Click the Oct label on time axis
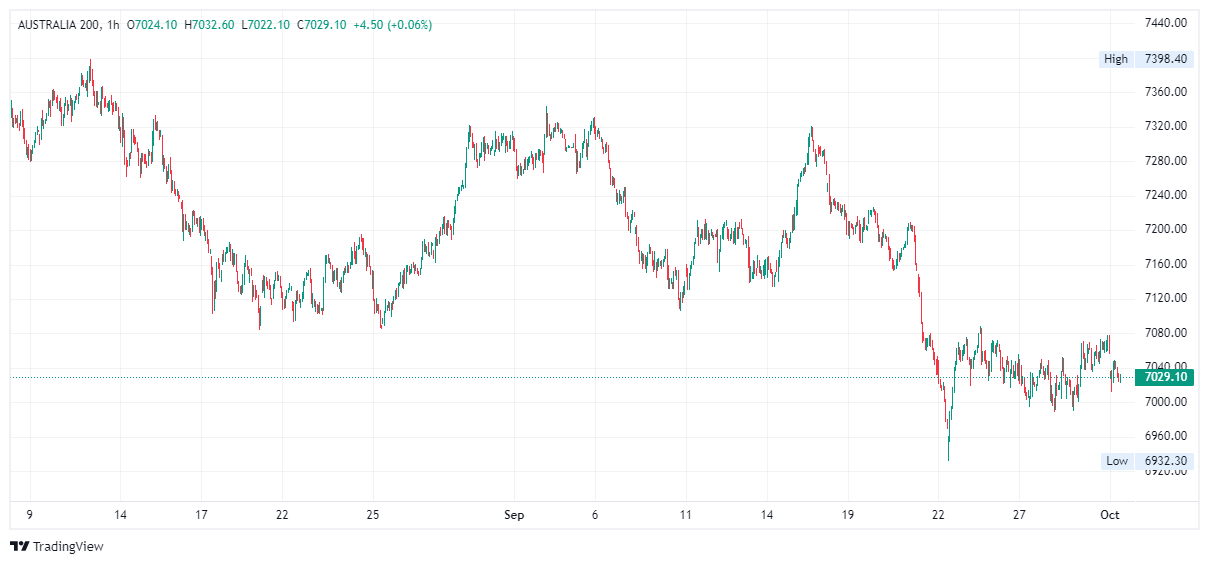This screenshot has height=564, width=1209. pos(1109,515)
